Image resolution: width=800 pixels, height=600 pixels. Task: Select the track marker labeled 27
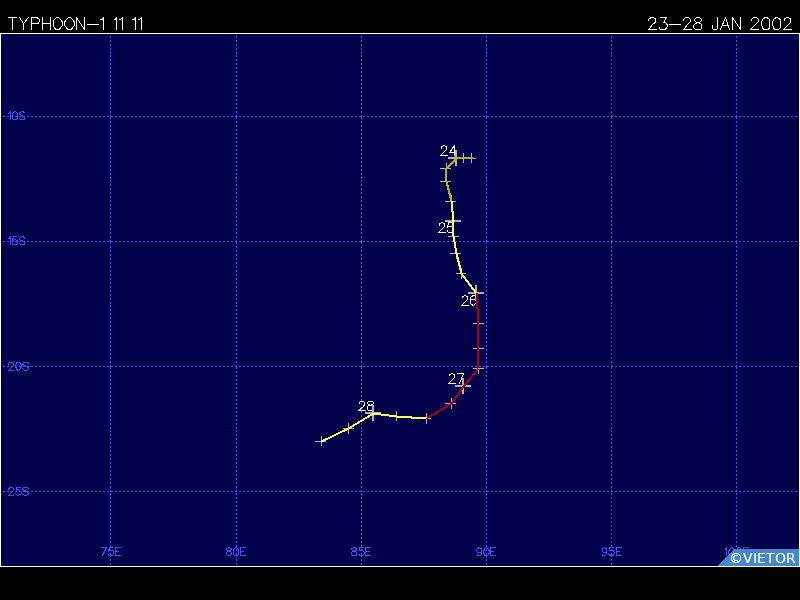click(x=463, y=386)
